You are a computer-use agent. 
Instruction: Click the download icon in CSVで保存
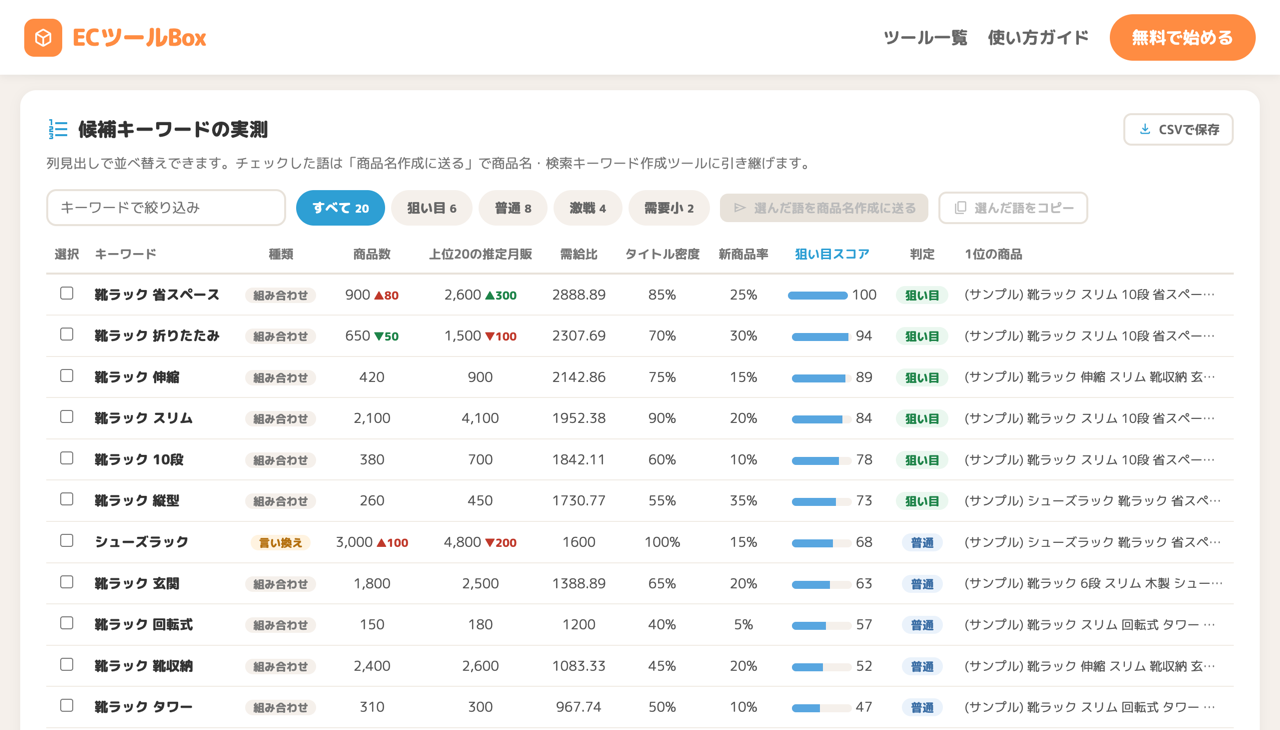pos(1145,130)
